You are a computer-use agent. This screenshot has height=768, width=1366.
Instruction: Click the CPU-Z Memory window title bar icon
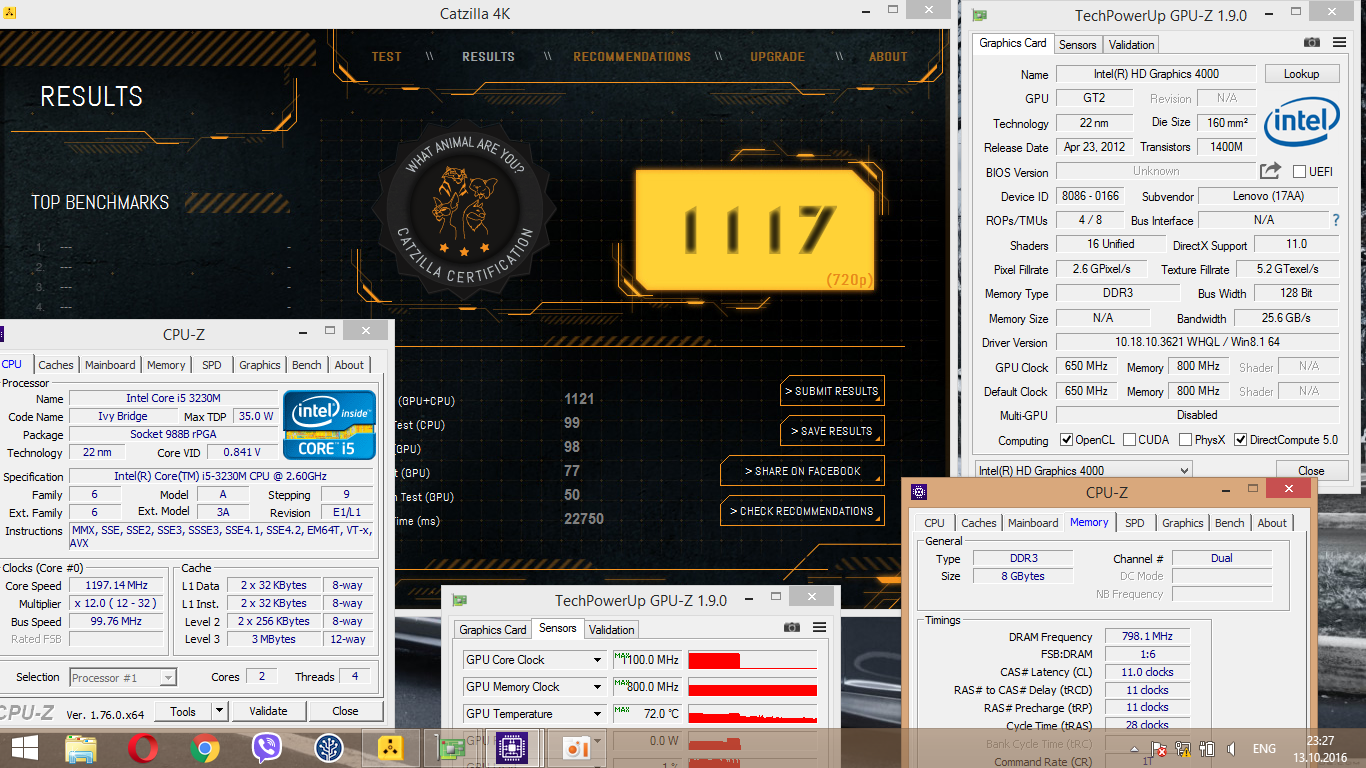pos(919,491)
